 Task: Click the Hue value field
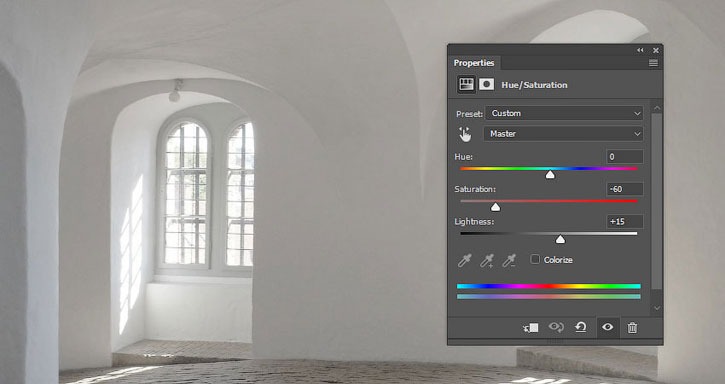tap(625, 156)
